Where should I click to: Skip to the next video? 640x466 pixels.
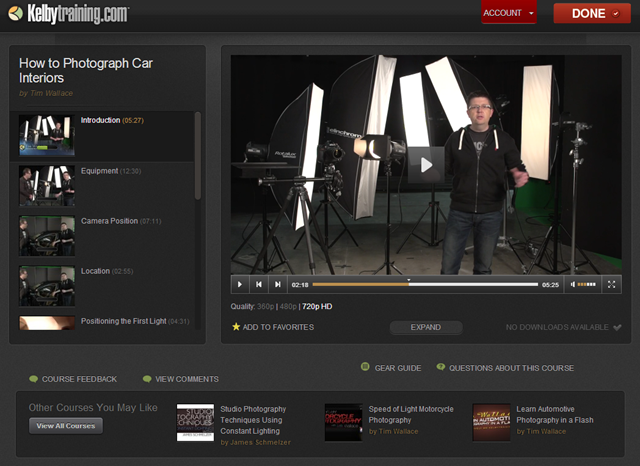[x=278, y=284]
